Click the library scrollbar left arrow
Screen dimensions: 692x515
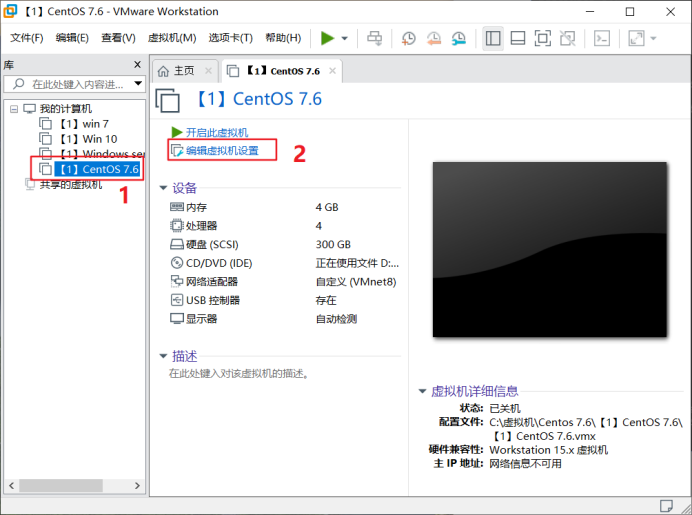(11, 485)
